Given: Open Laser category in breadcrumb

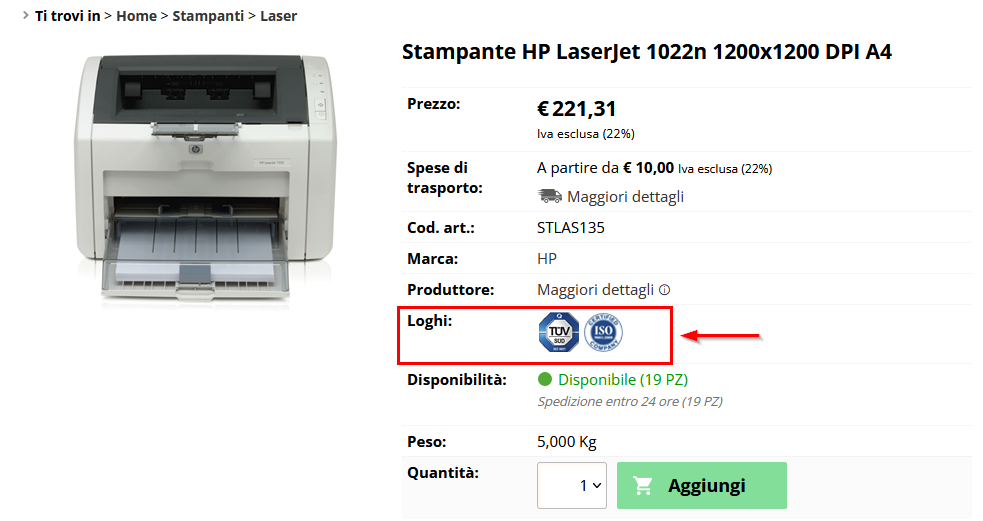Looking at the screenshot, I should [278, 16].
